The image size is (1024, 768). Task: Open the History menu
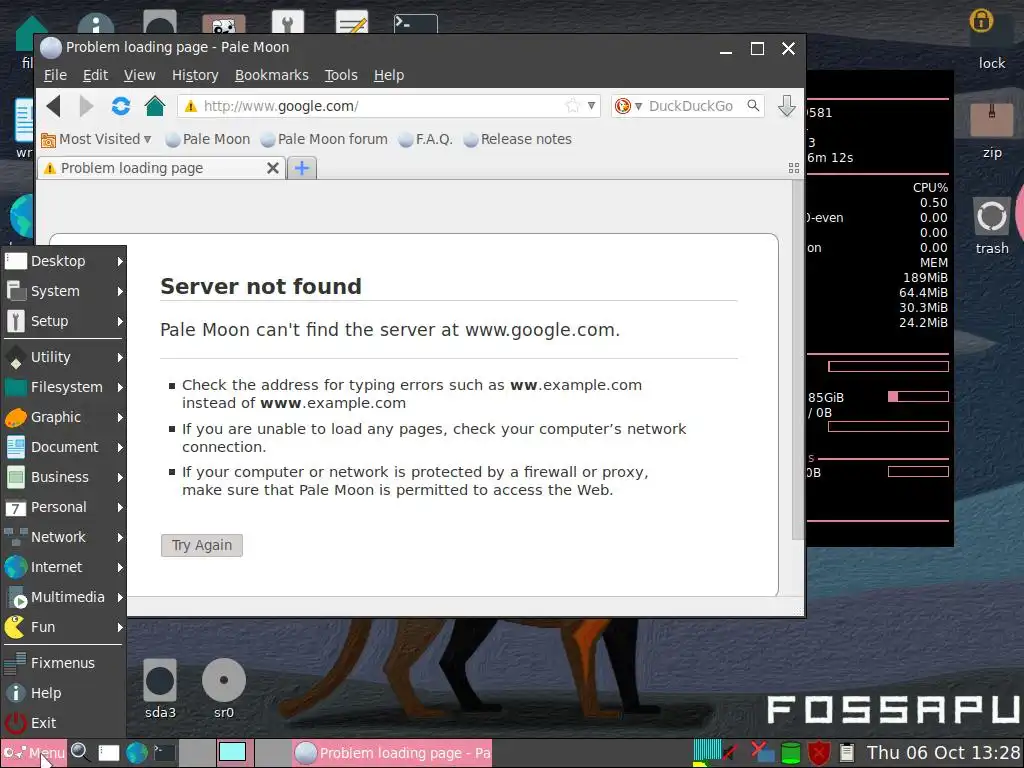[195, 75]
